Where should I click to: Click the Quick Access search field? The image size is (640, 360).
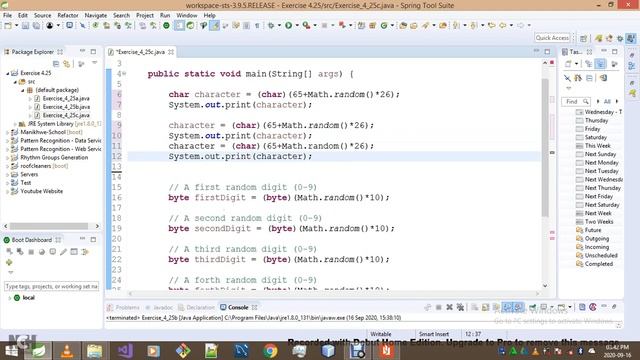click(x=552, y=38)
